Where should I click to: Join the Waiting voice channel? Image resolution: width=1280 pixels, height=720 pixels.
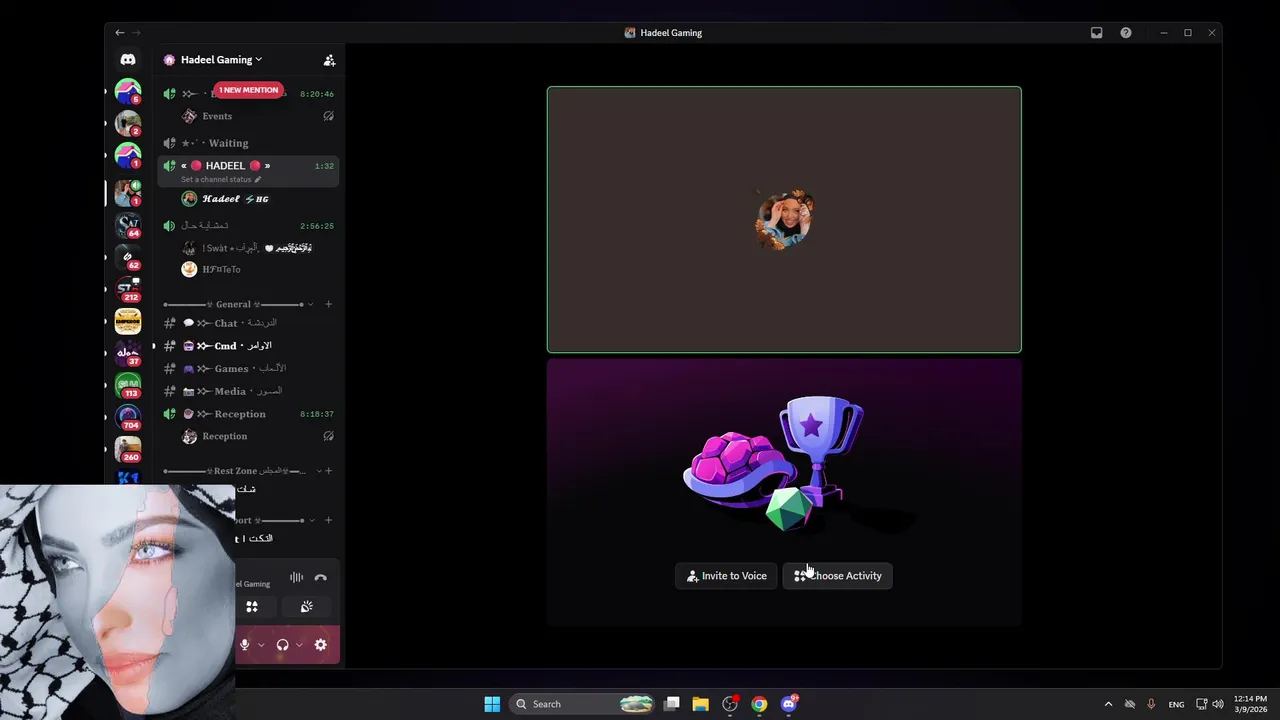[248, 143]
